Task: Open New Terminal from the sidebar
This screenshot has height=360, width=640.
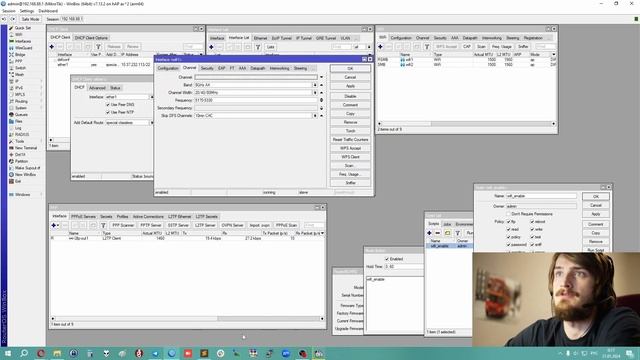Action: tap(25, 148)
